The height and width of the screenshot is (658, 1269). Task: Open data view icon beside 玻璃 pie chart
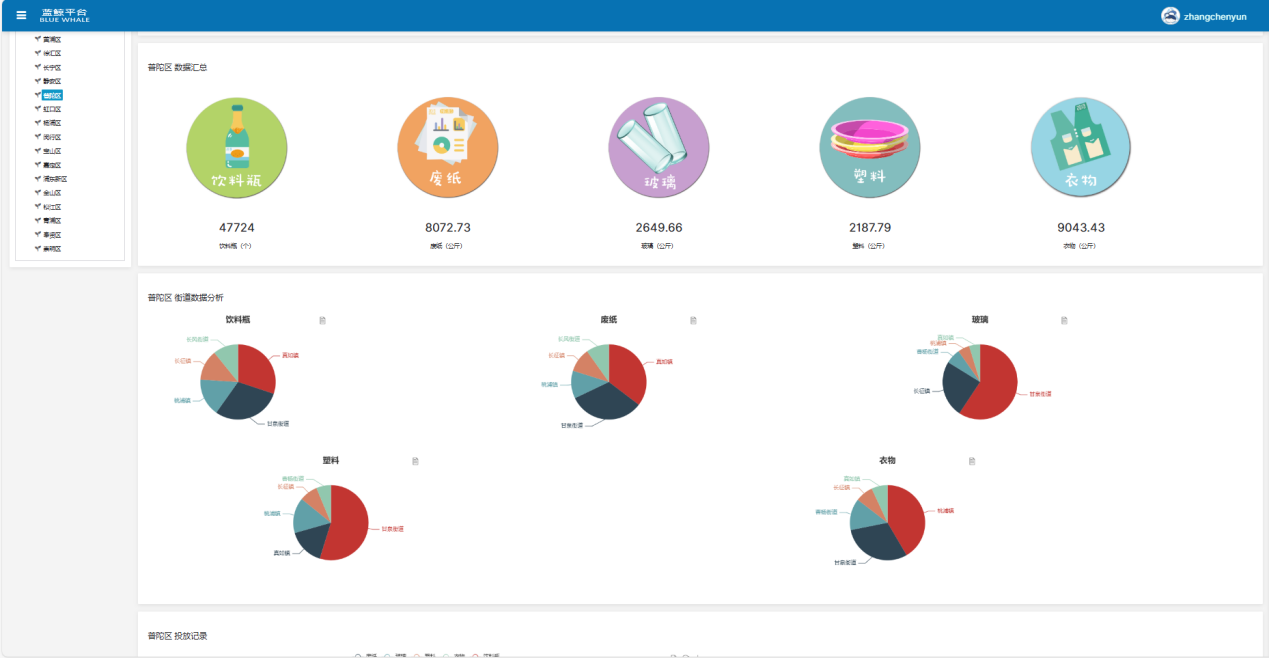pos(1064,321)
